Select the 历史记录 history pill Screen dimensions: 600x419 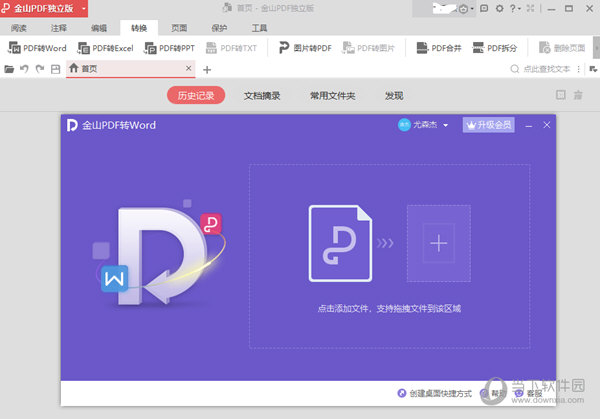click(x=196, y=95)
